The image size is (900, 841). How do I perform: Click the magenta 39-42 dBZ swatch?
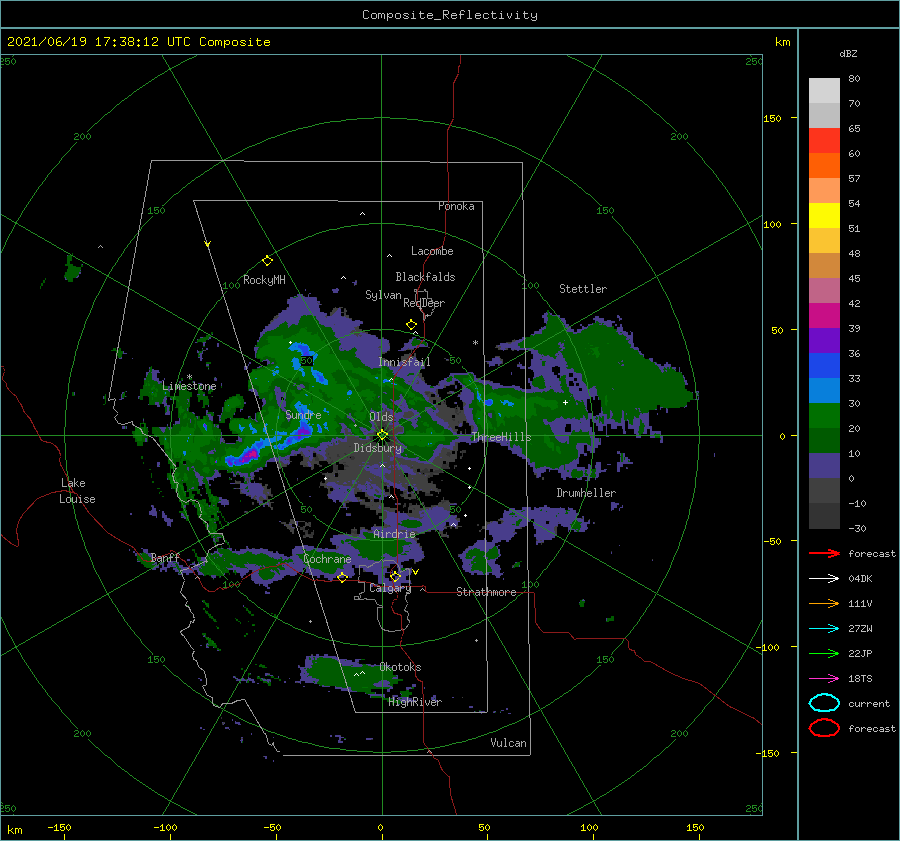(x=824, y=315)
